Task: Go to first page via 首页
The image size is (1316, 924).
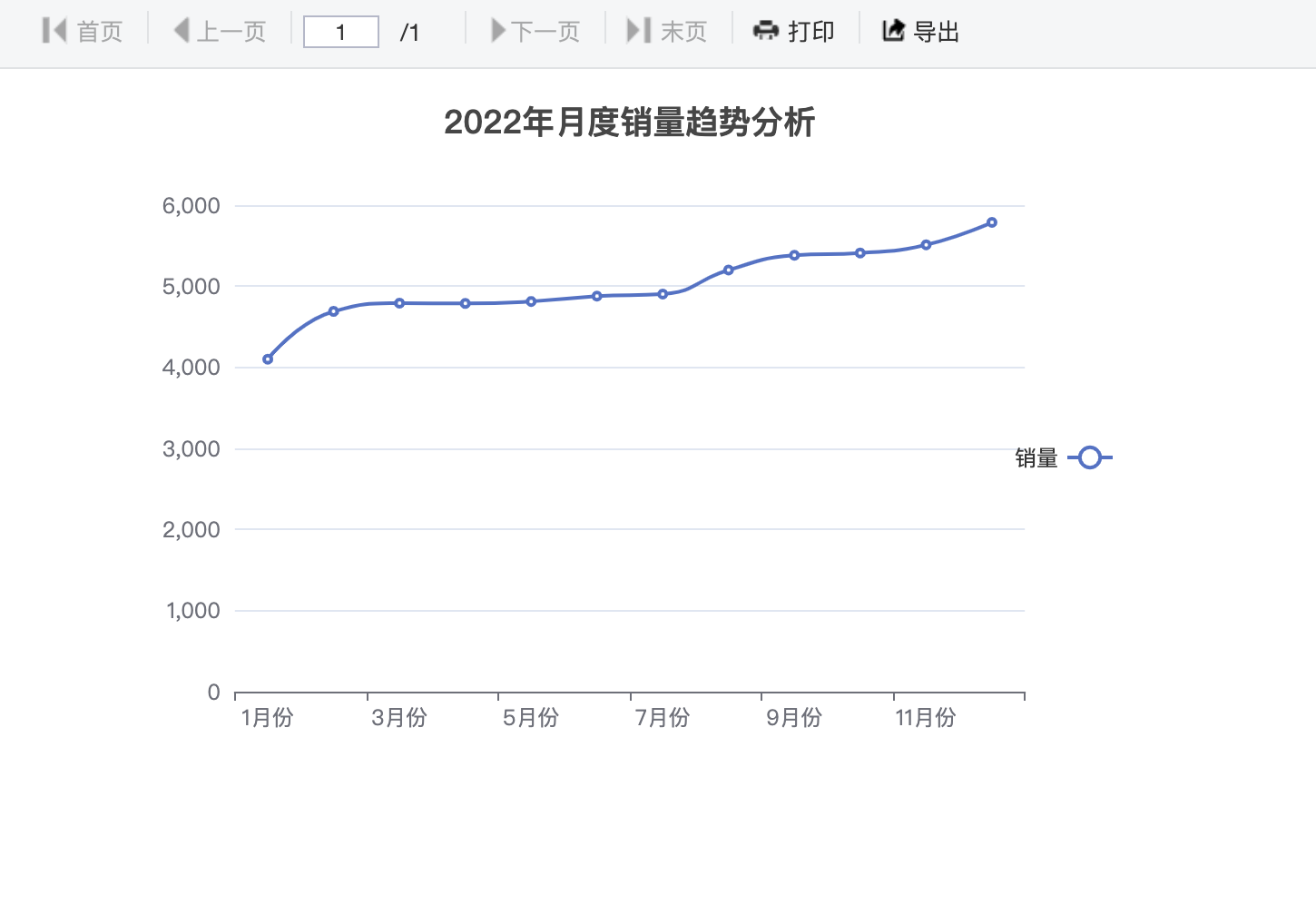Action: coord(83,32)
